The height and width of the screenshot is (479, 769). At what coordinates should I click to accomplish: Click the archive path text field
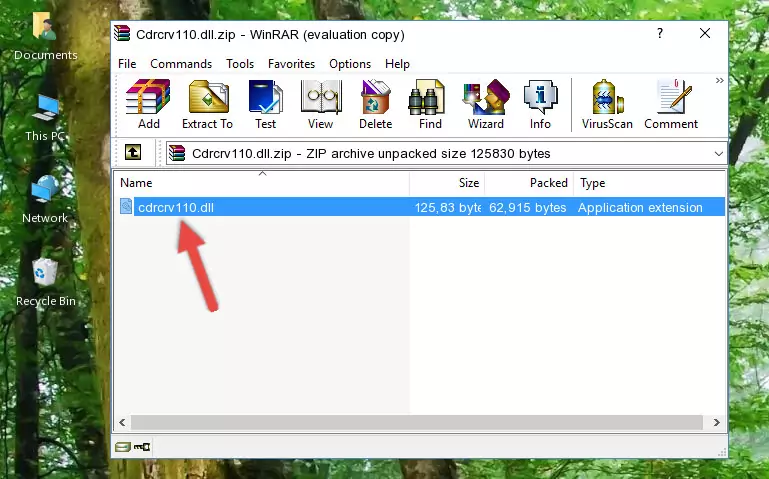pos(446,153)
